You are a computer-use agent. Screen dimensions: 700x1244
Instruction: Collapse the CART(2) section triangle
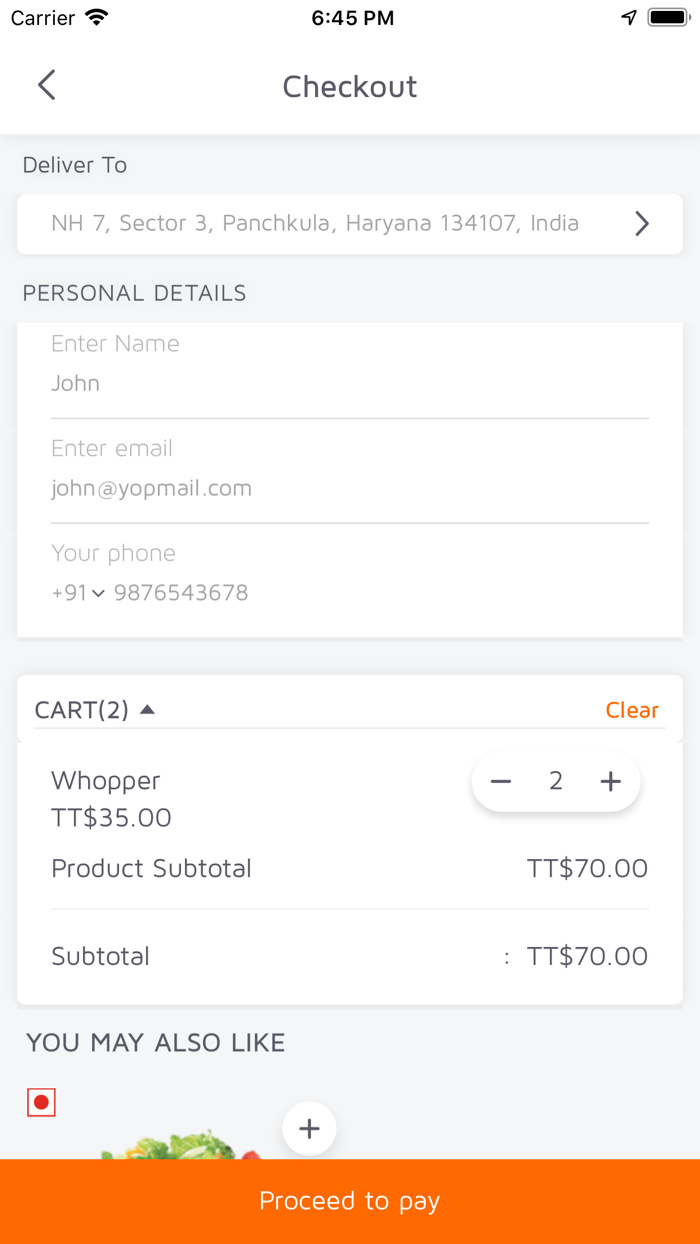click(x=147, y=710)
